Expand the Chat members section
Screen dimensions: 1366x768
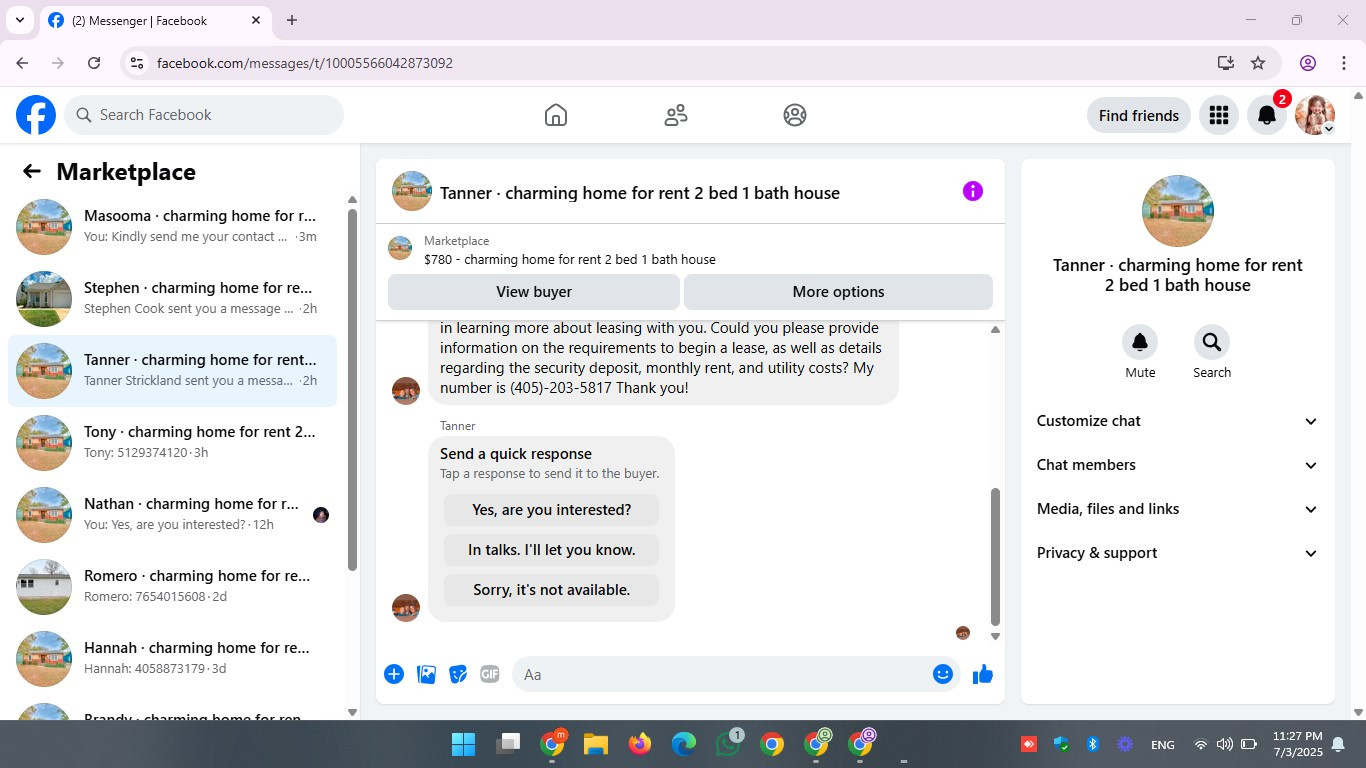click(x=1178, y=465)
